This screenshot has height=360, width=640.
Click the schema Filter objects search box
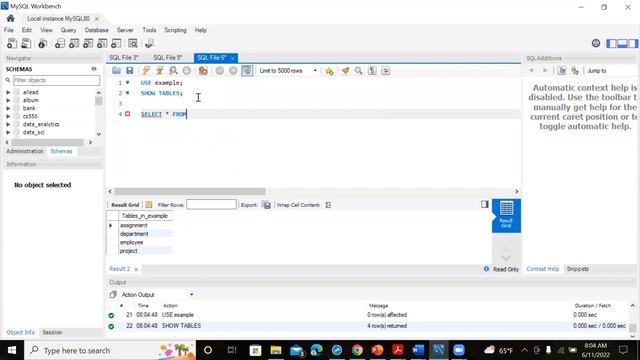pos(56,80)
